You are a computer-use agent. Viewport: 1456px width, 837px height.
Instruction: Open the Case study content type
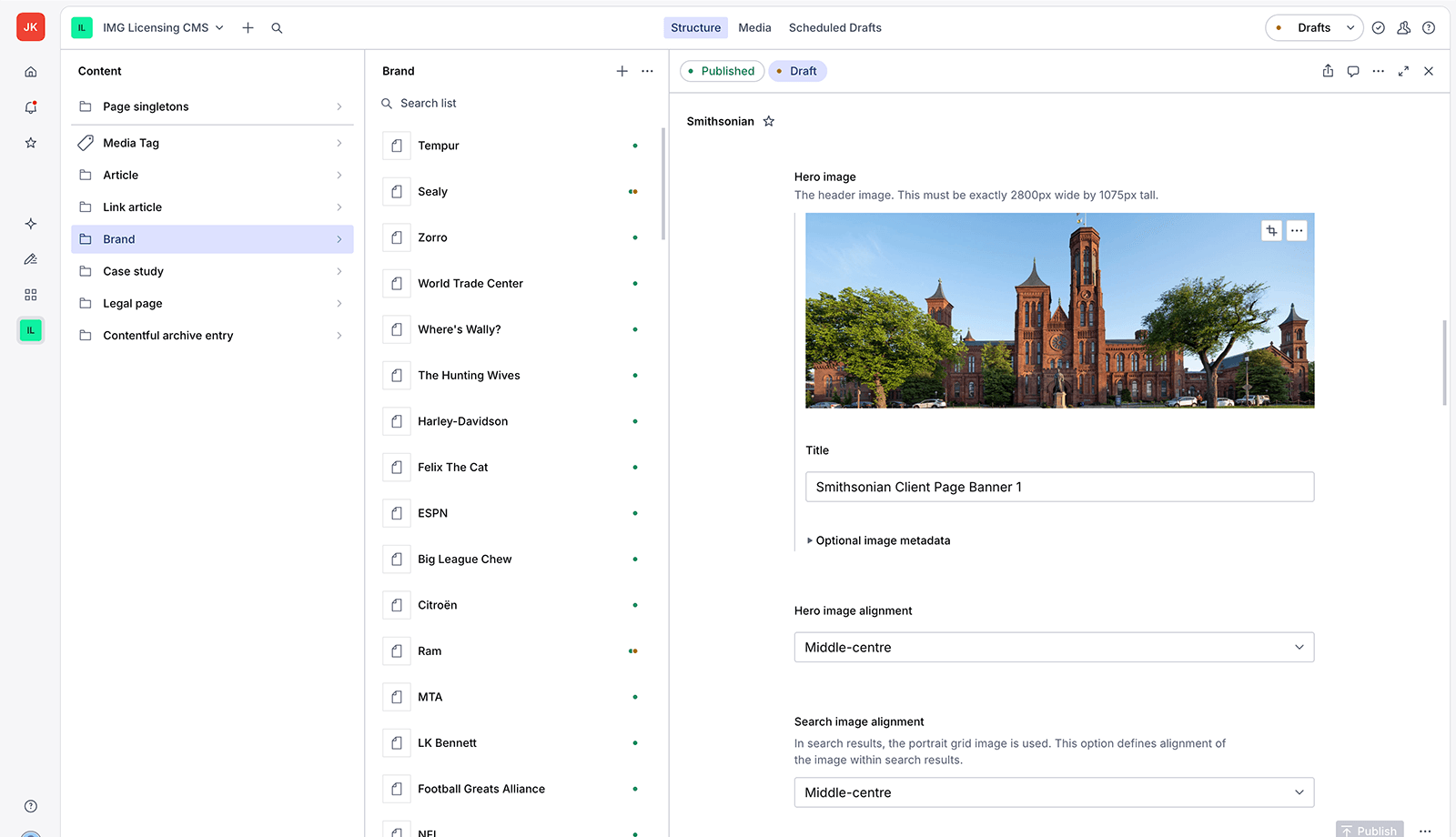[x=212, y=271]
